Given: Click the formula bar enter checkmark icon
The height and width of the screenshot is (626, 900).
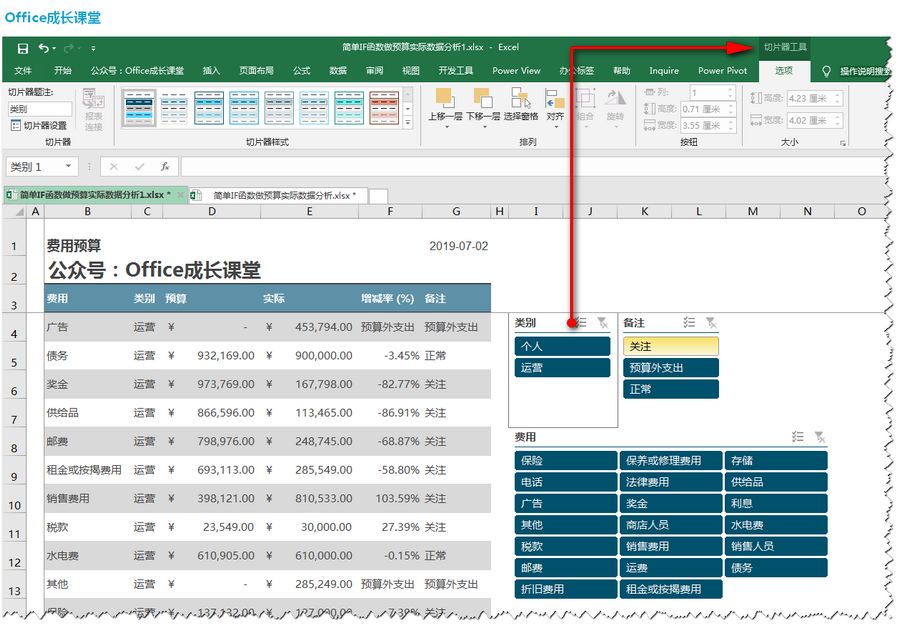Looking at the screenshot, I should (x=139, y=167).
